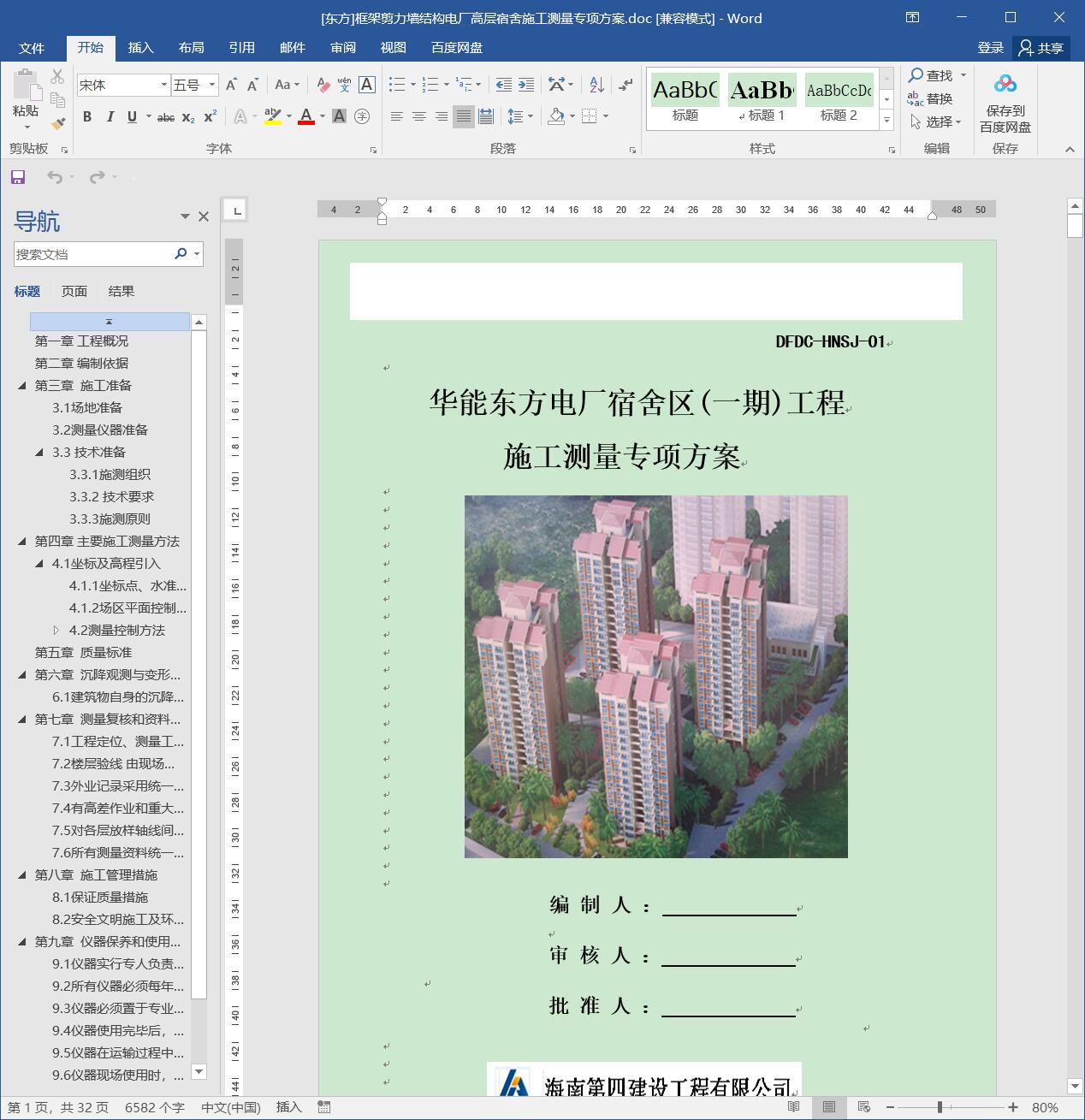The width and height of the screenshot is (1085, 1120).
Task: Toggle show/hide paragraph marks
Action: click(x=626, y=85)
